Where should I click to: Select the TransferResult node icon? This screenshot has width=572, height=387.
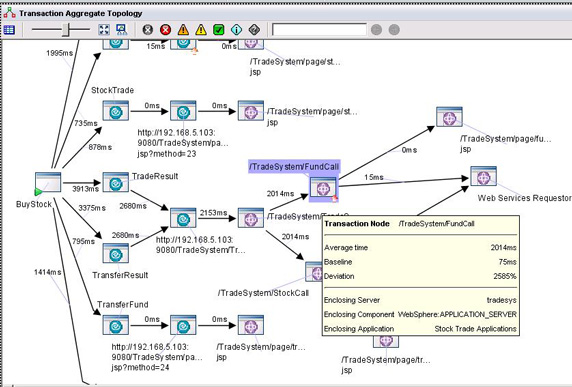116,253
